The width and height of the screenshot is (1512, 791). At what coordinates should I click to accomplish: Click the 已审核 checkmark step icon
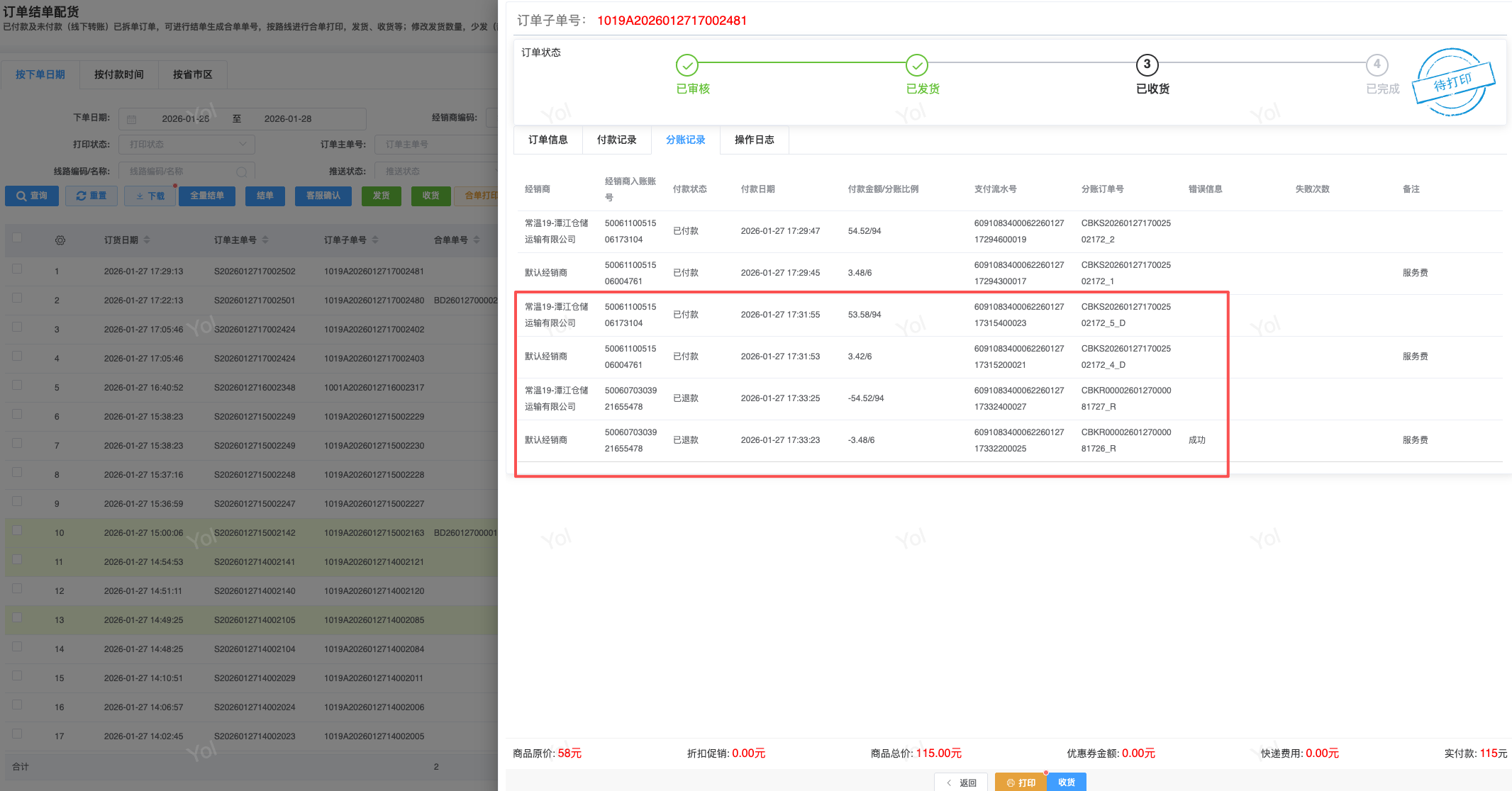pyautogui.click(x=686, y=65)
